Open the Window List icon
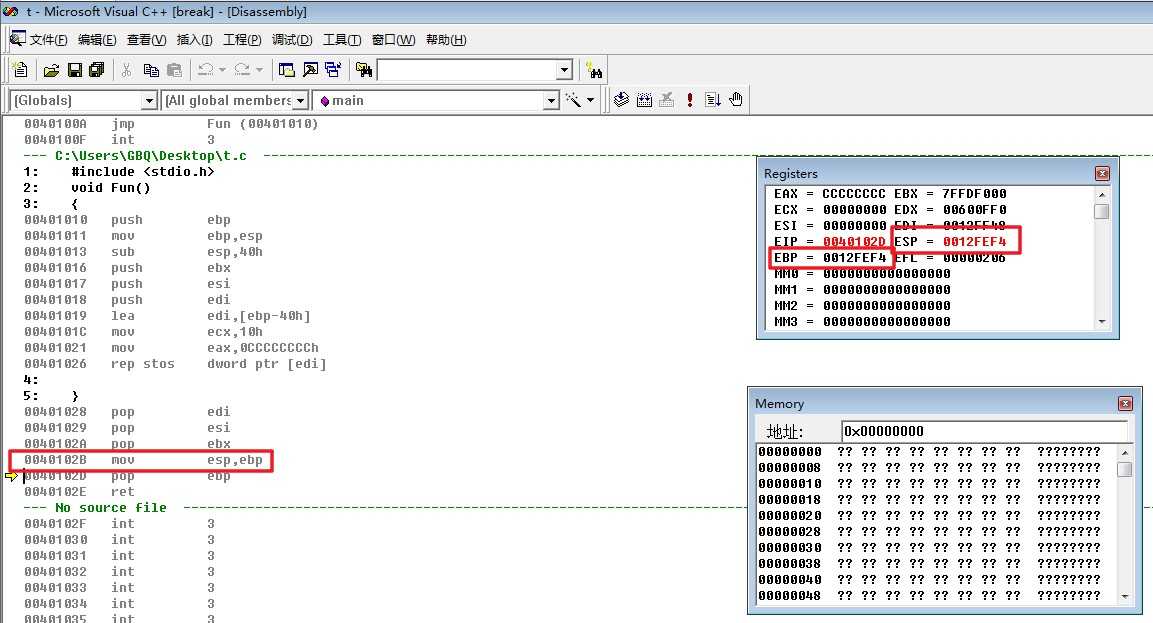The height and width of the screenshot is (623, 1153). pyautogui.click(x=333, y=70)
